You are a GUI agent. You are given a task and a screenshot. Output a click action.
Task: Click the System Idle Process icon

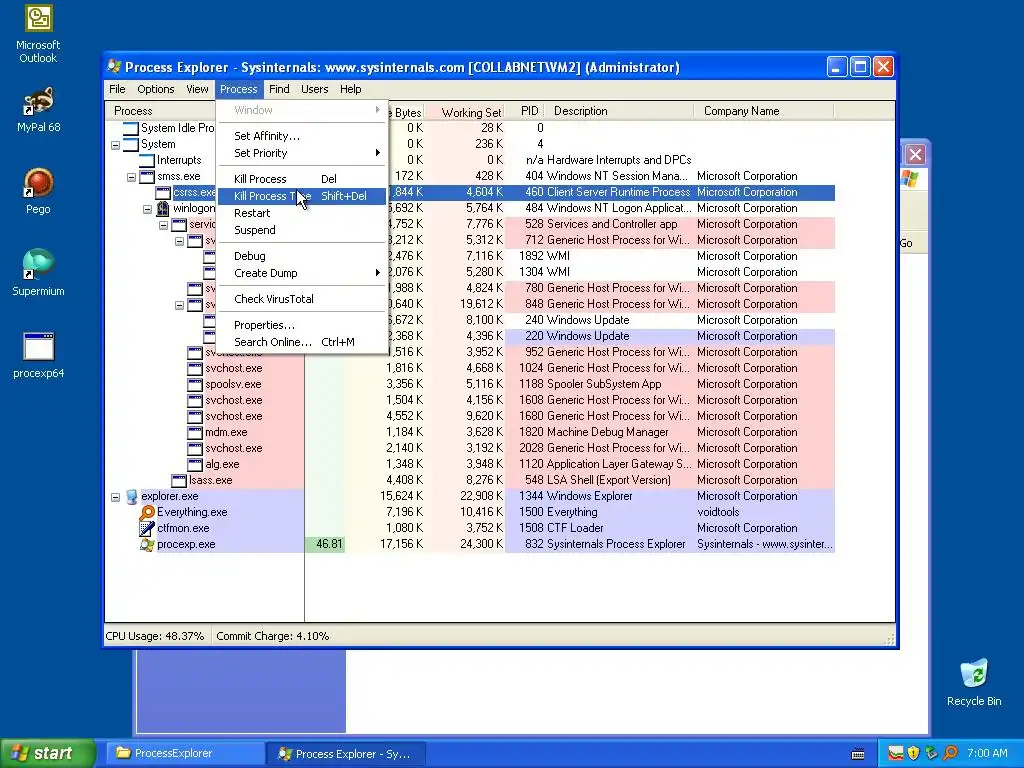(x=131, y=128)
